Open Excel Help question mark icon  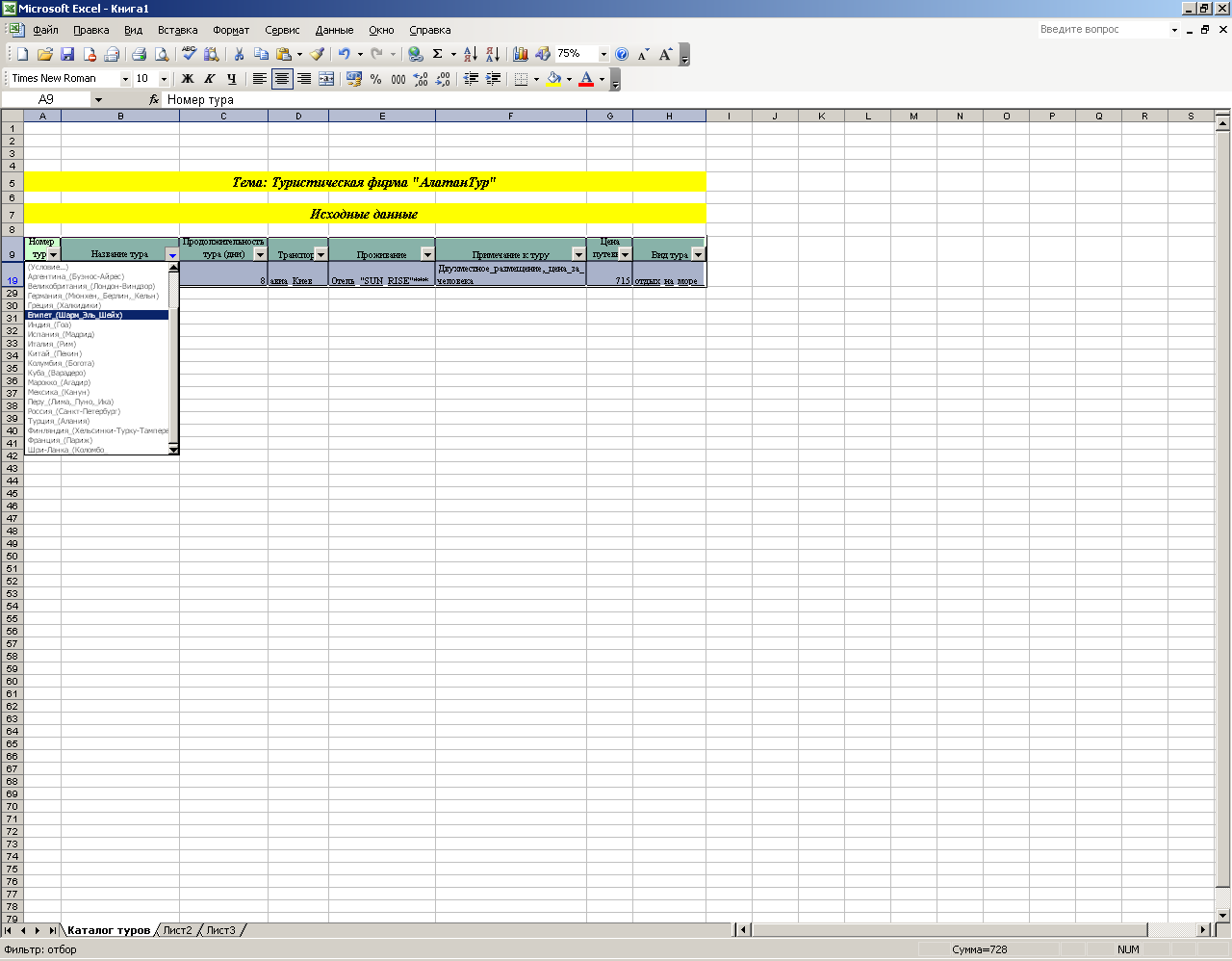pos(622,55)
